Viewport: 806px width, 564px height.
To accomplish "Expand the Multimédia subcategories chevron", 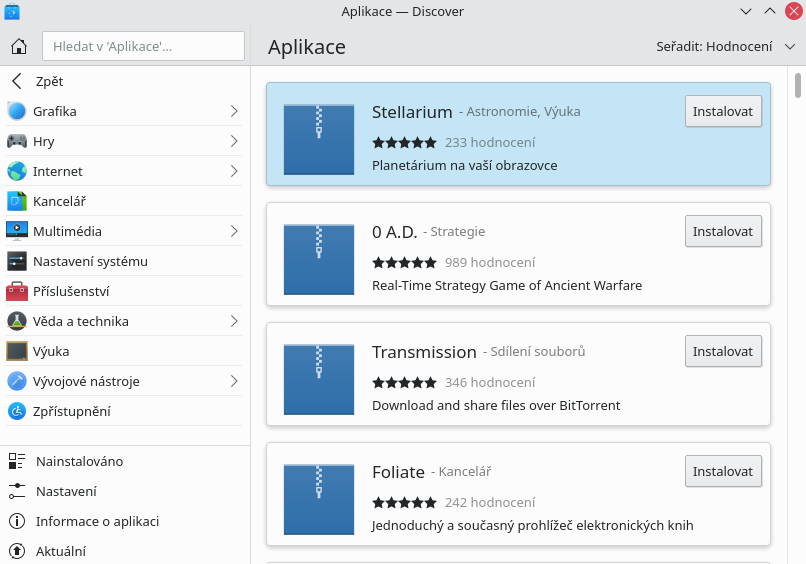I will point(234,231).
